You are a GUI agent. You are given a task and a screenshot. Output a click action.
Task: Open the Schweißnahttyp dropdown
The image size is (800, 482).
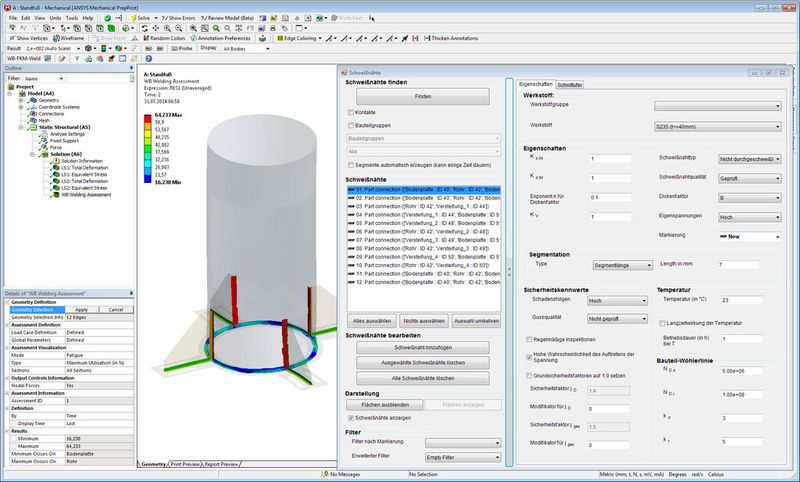749,159
